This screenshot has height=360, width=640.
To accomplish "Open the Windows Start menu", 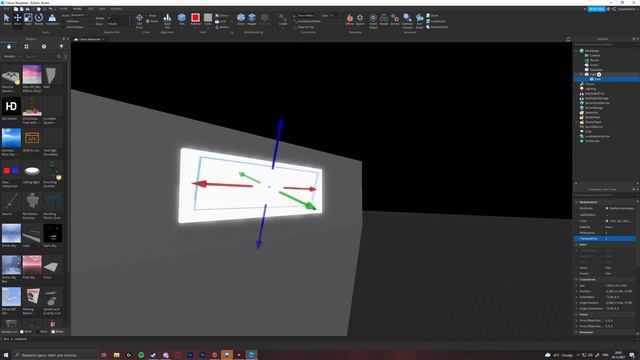I will tap(6, 355).
